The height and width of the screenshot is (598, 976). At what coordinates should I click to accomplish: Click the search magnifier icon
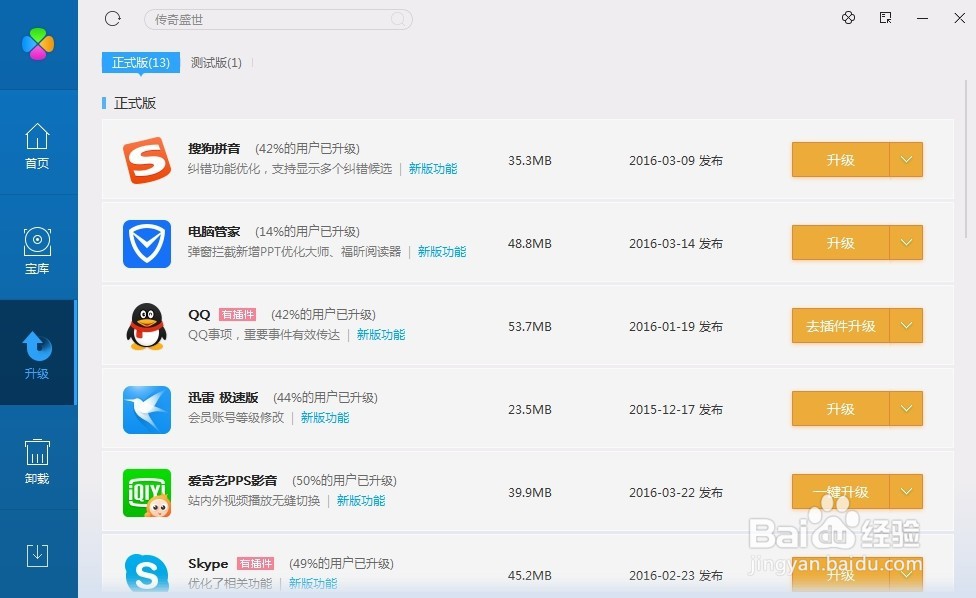click(x=398, y=19)
